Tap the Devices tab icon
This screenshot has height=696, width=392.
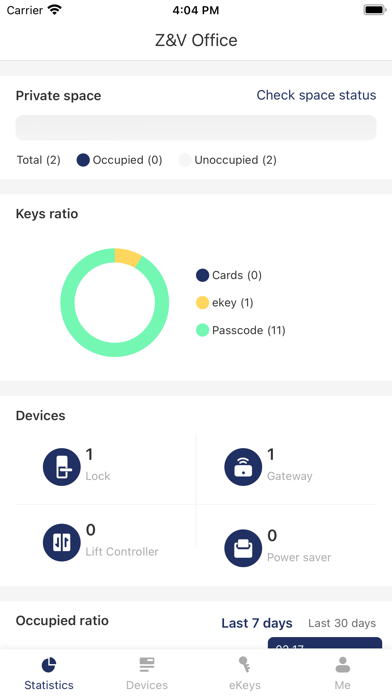click(x=147, y=665)
